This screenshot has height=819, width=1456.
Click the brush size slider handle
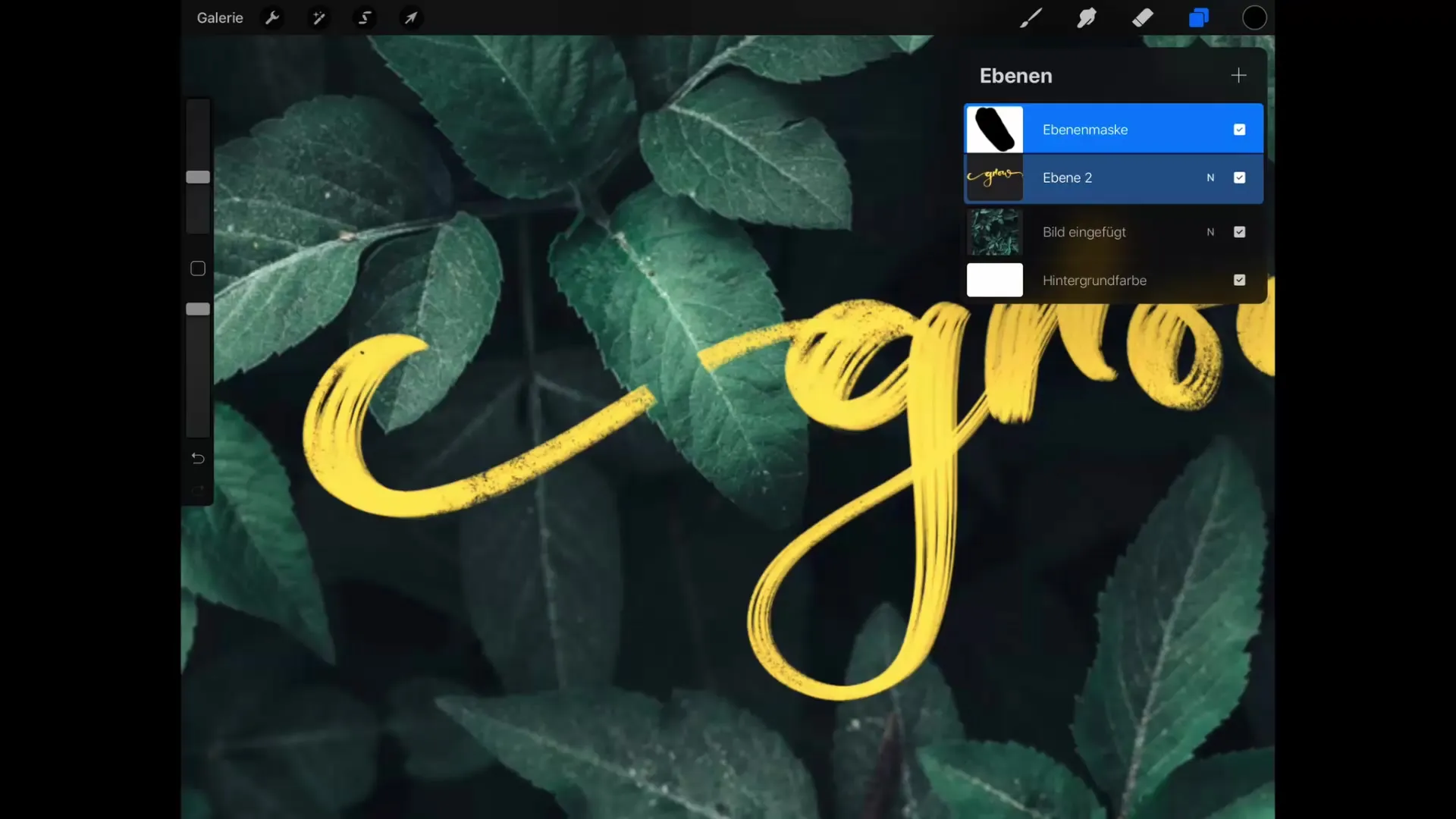[x=198, y=177]
